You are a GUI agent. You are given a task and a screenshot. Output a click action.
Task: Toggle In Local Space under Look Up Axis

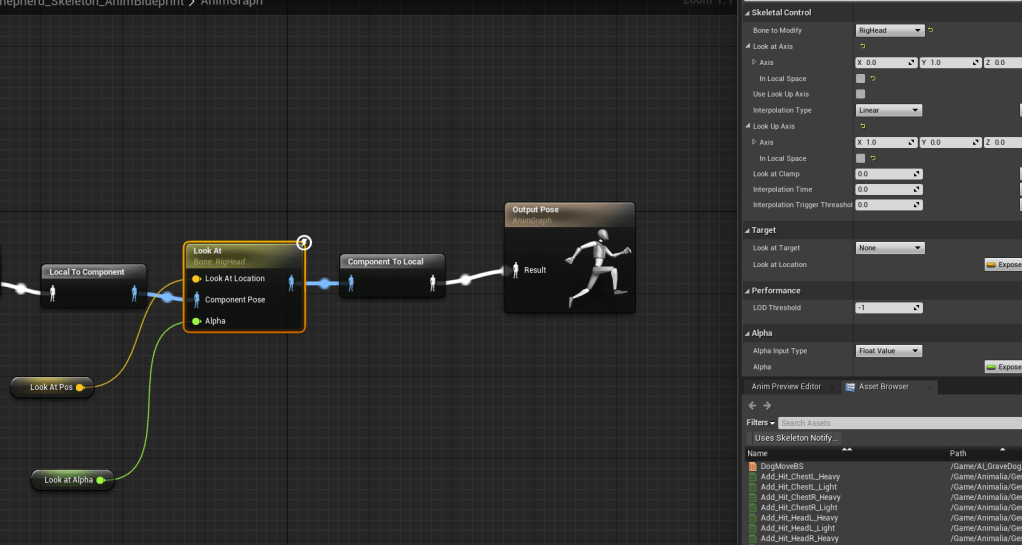coord(860,158)
